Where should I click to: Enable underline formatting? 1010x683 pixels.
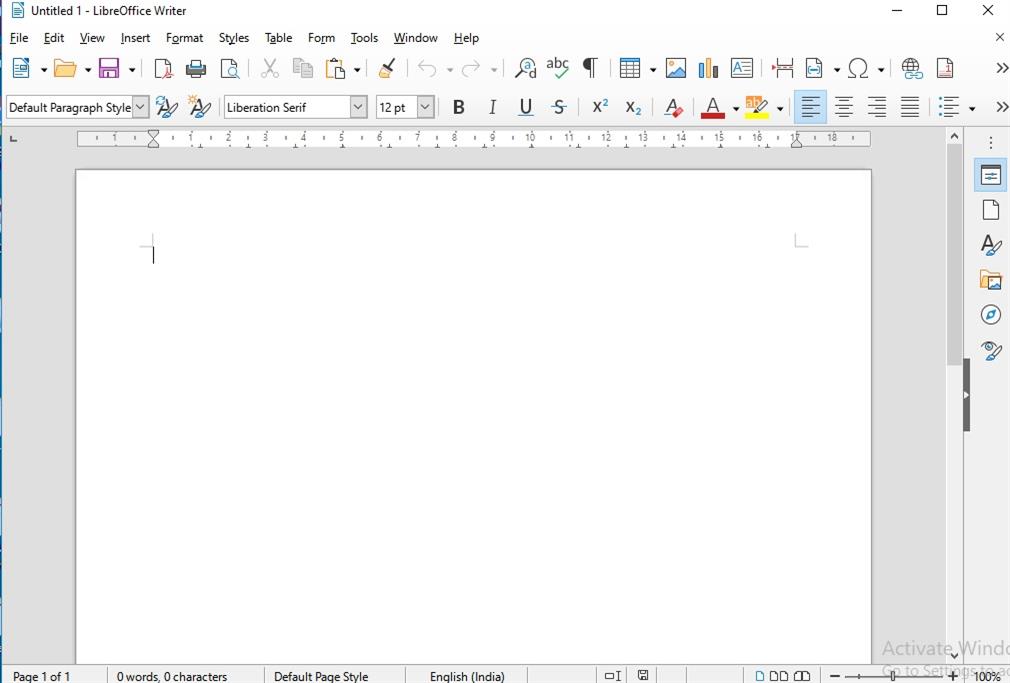click(x=525, y=107)
